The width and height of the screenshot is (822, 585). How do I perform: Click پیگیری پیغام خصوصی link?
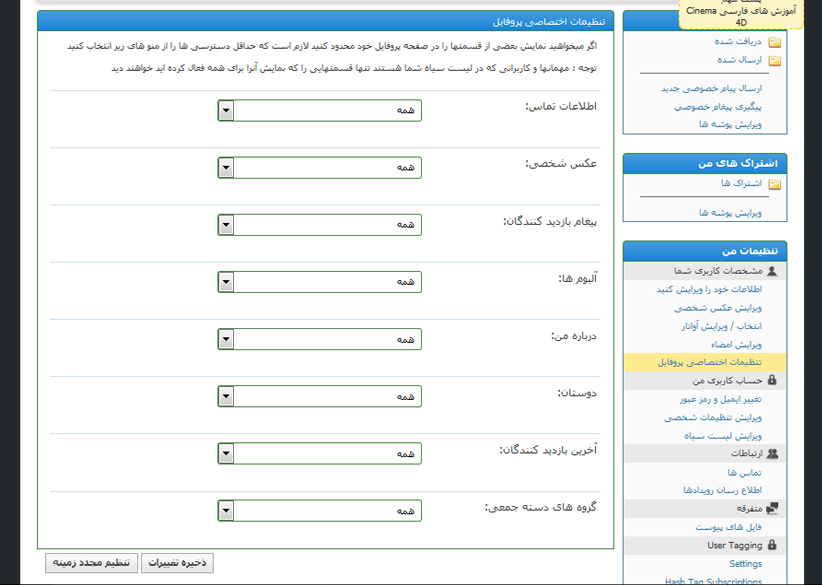point(718,107)
